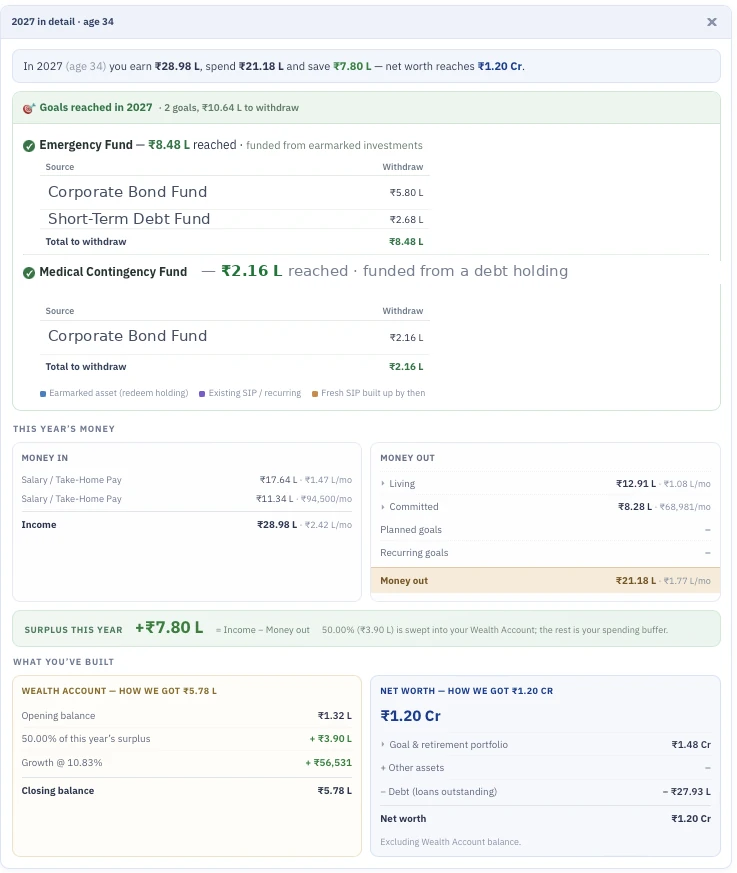Click 'SURPLUS THIS YEAR' label
The width and height of the screenshot is (737, 873).
pyautogui.click(x=73, y=630)
